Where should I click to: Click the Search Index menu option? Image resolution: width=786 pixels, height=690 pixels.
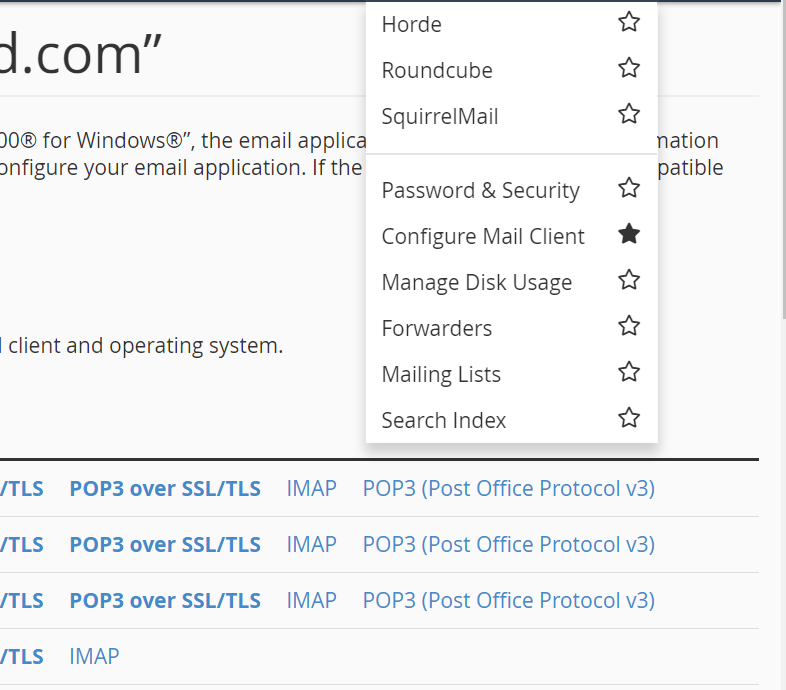[x=444, y=420]
